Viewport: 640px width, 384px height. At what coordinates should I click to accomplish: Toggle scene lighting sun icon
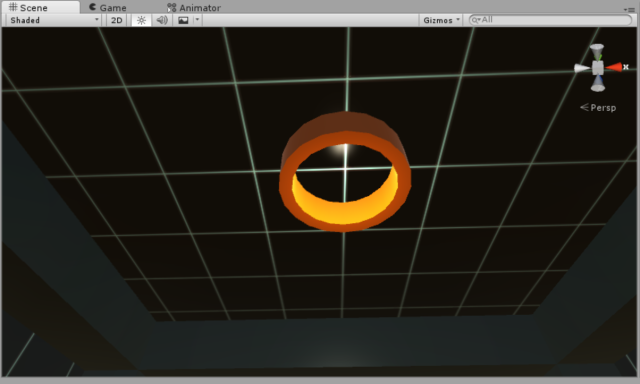pos(141,20)
